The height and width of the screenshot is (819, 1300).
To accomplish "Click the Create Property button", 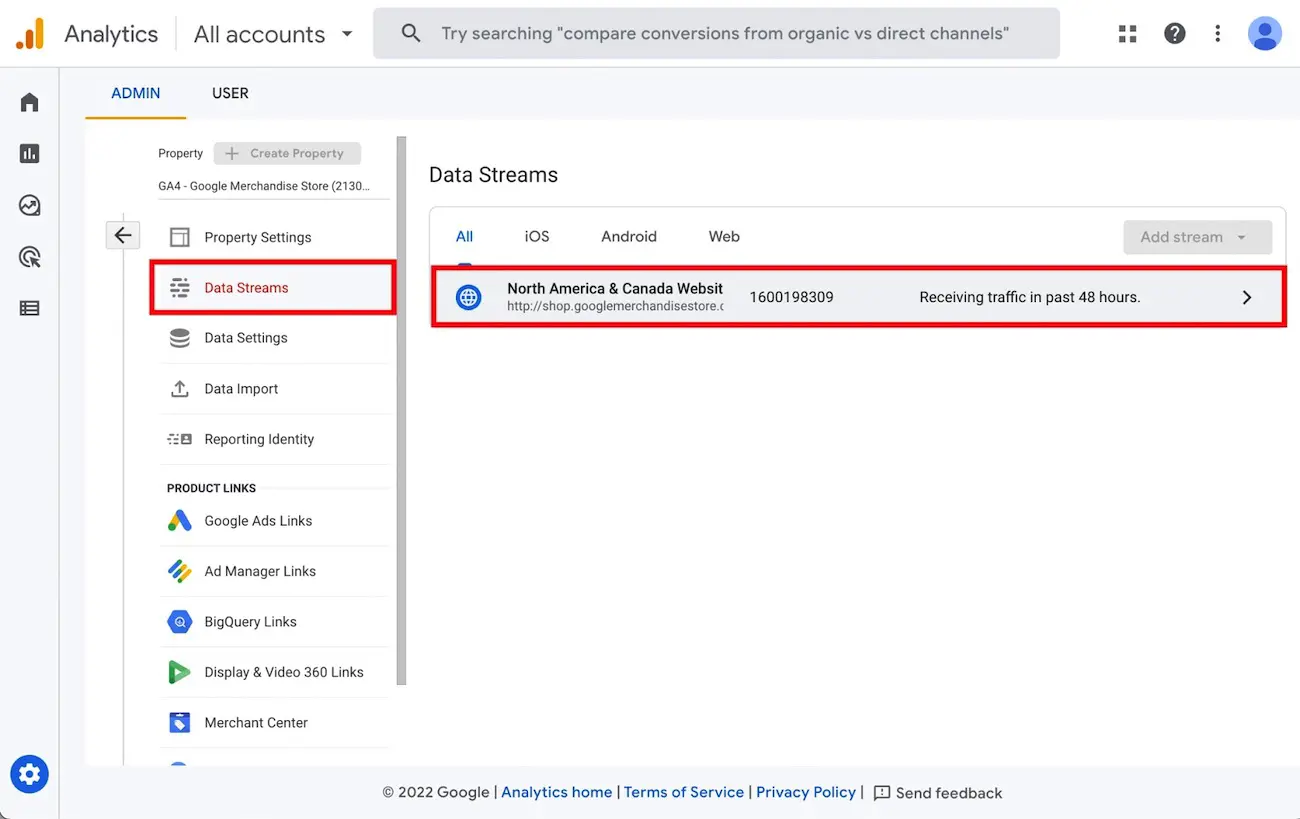I will coord(287,153).
